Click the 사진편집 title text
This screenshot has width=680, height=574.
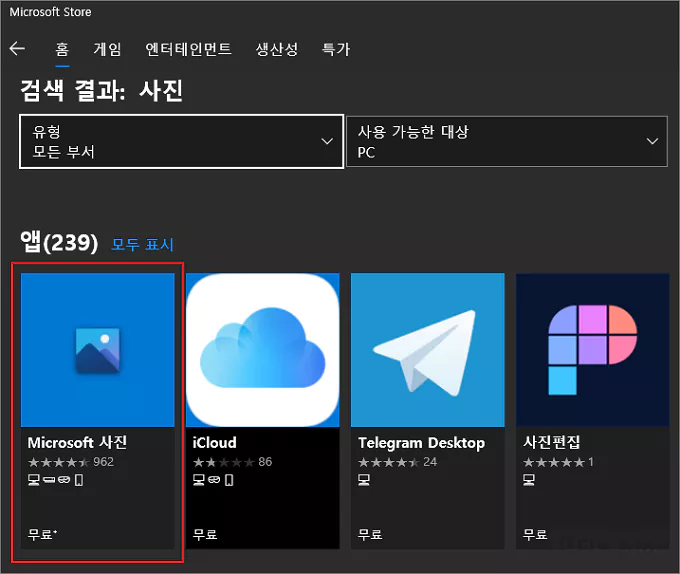[x=551, y=443]
